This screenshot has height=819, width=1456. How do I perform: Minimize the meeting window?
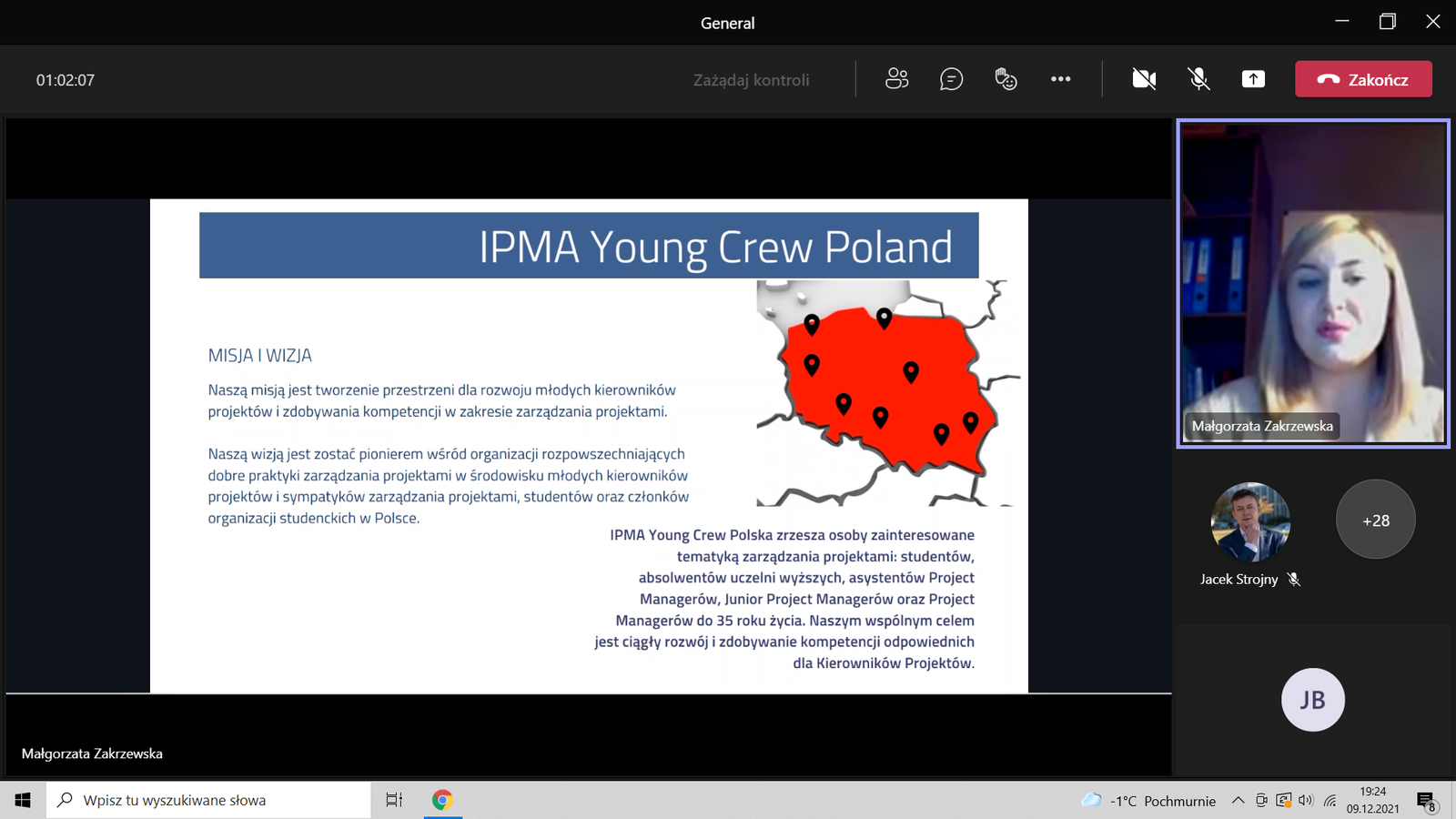(x=1342, y=22)
